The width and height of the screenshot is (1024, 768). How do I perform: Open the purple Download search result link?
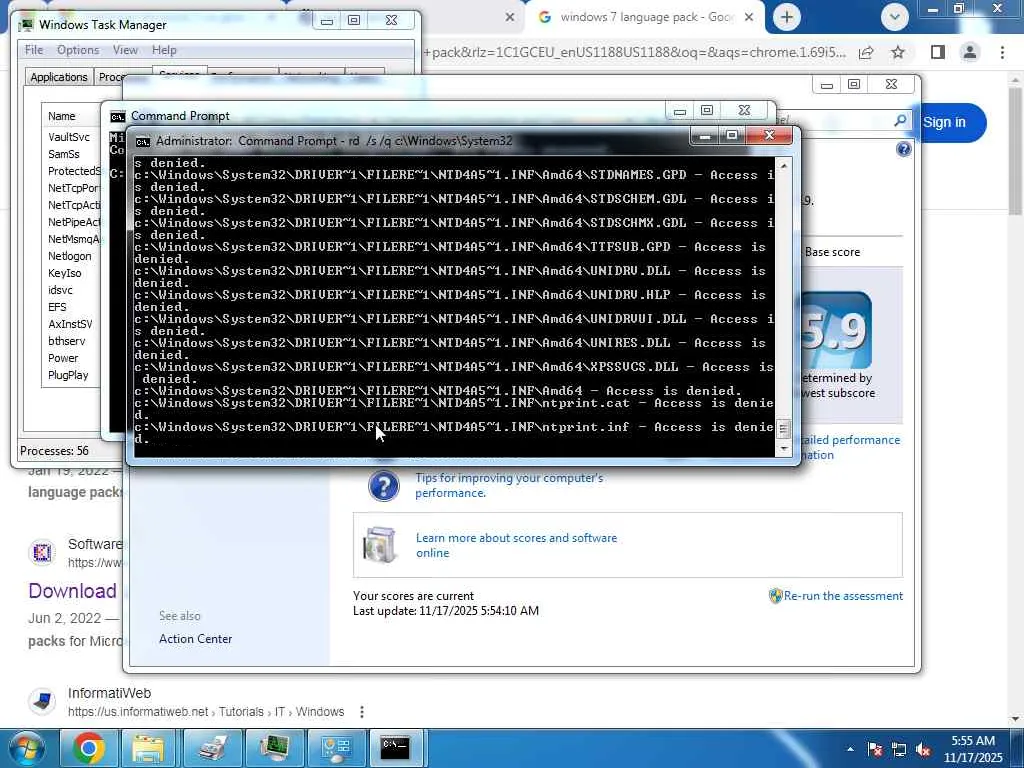coord(72,591)
